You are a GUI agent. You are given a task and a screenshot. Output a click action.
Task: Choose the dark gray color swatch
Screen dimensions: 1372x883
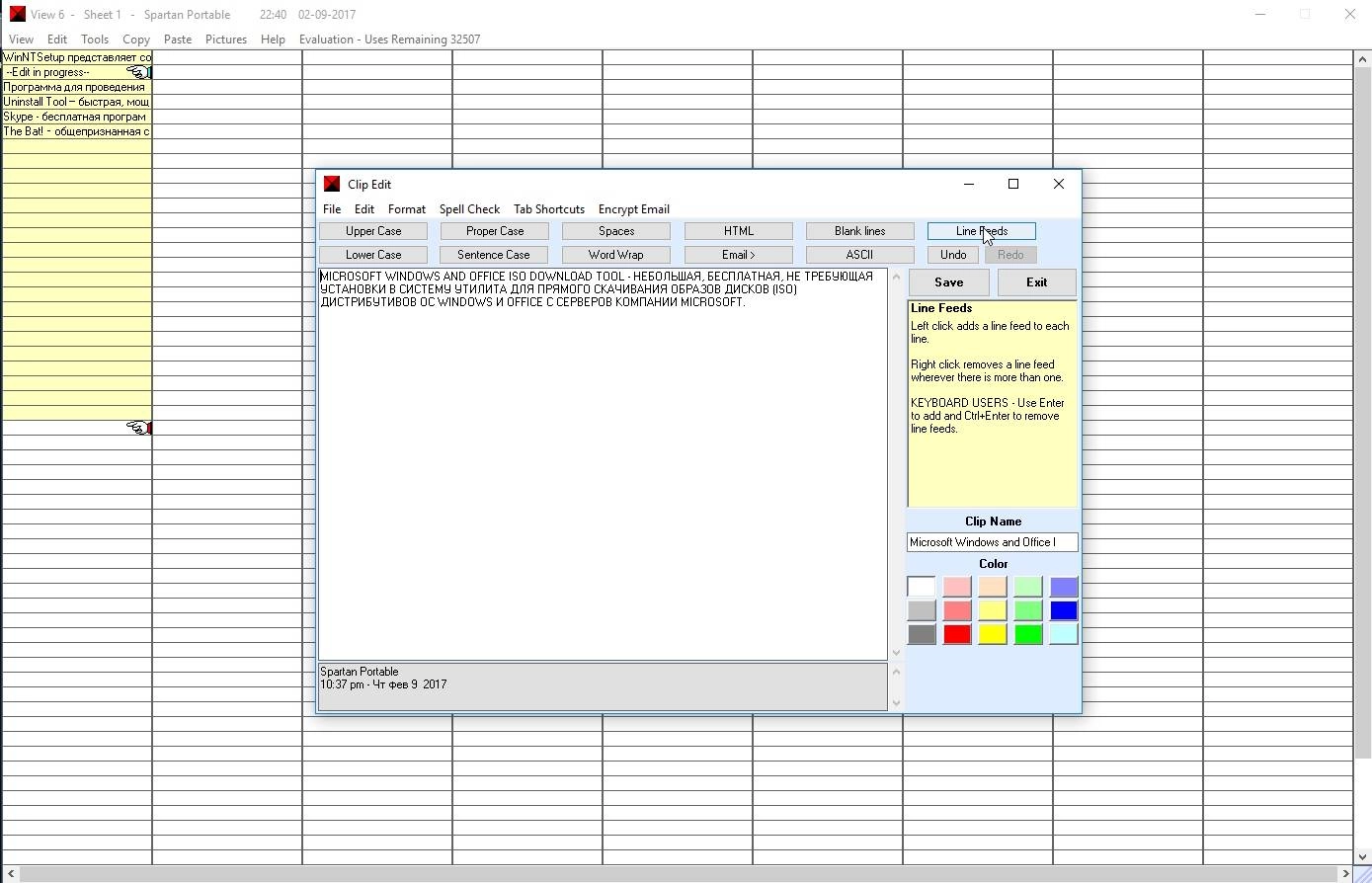tap(921, 634)
